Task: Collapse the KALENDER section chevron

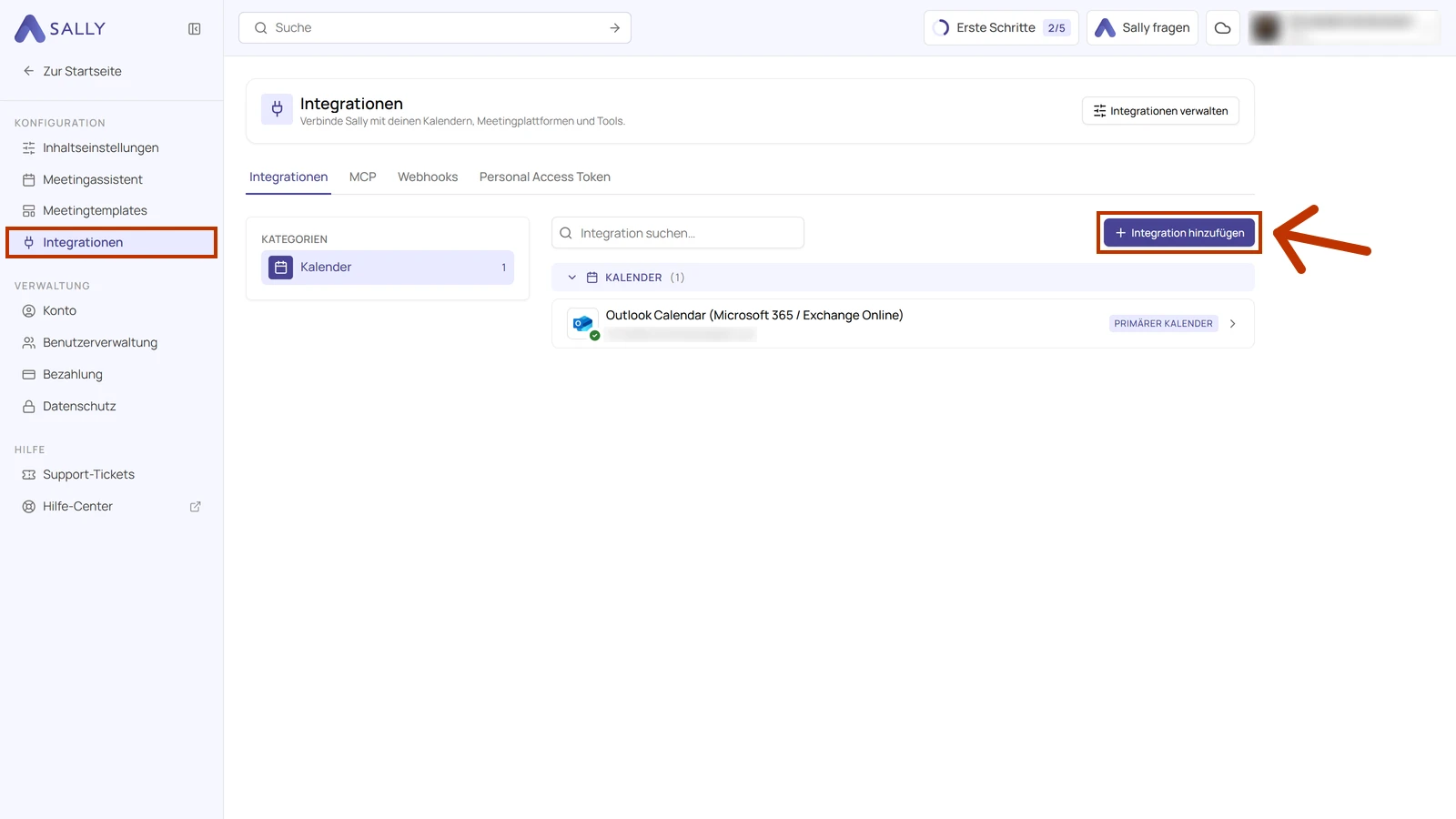Action: (571, 278)
